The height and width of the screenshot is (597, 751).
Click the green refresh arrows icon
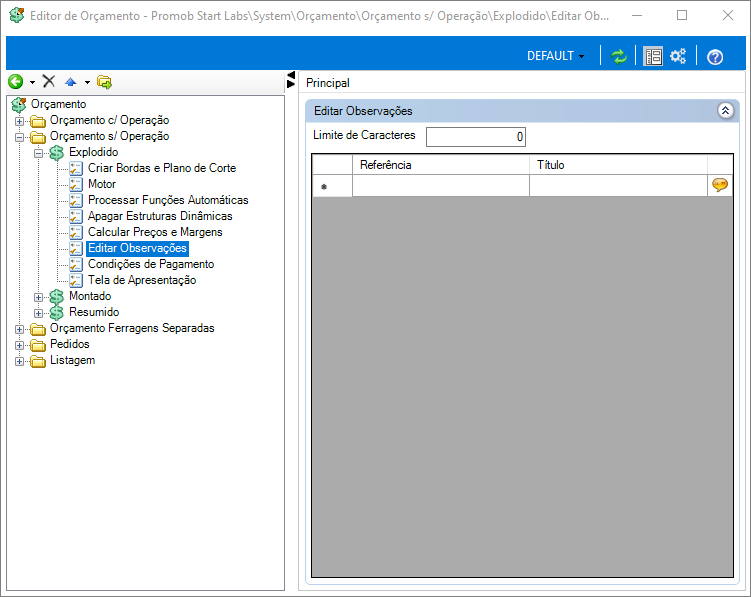pos(619,57)
